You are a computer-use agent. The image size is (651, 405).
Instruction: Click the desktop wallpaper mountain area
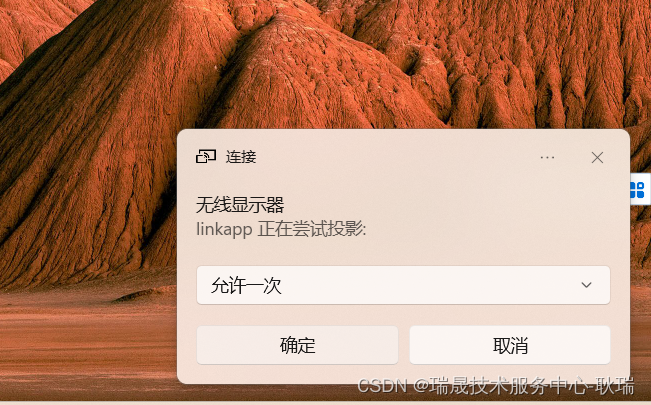(x=104, y=125)
